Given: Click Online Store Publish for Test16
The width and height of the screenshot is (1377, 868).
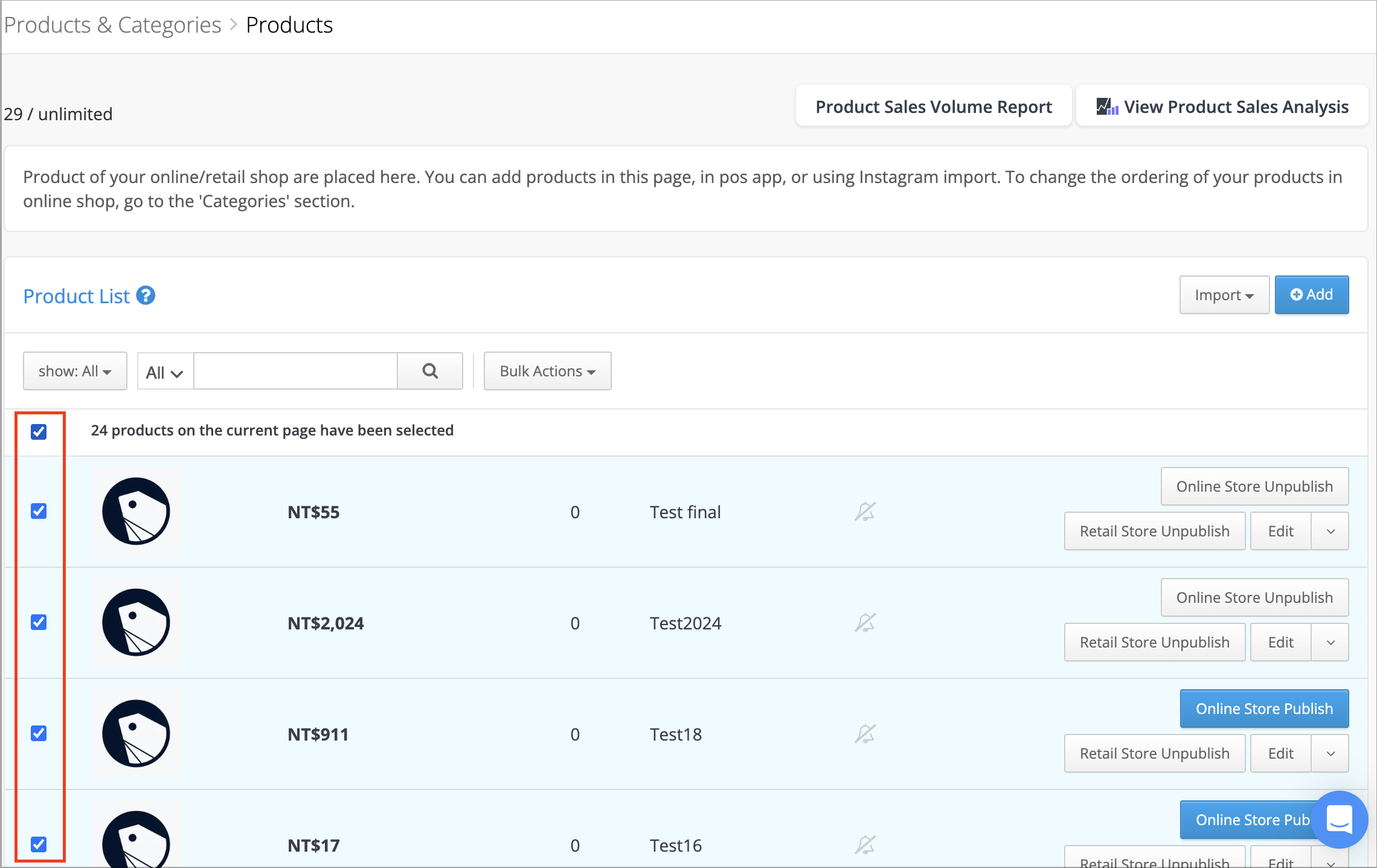Looking at the screenshot, I should (x=1247, y=820).
